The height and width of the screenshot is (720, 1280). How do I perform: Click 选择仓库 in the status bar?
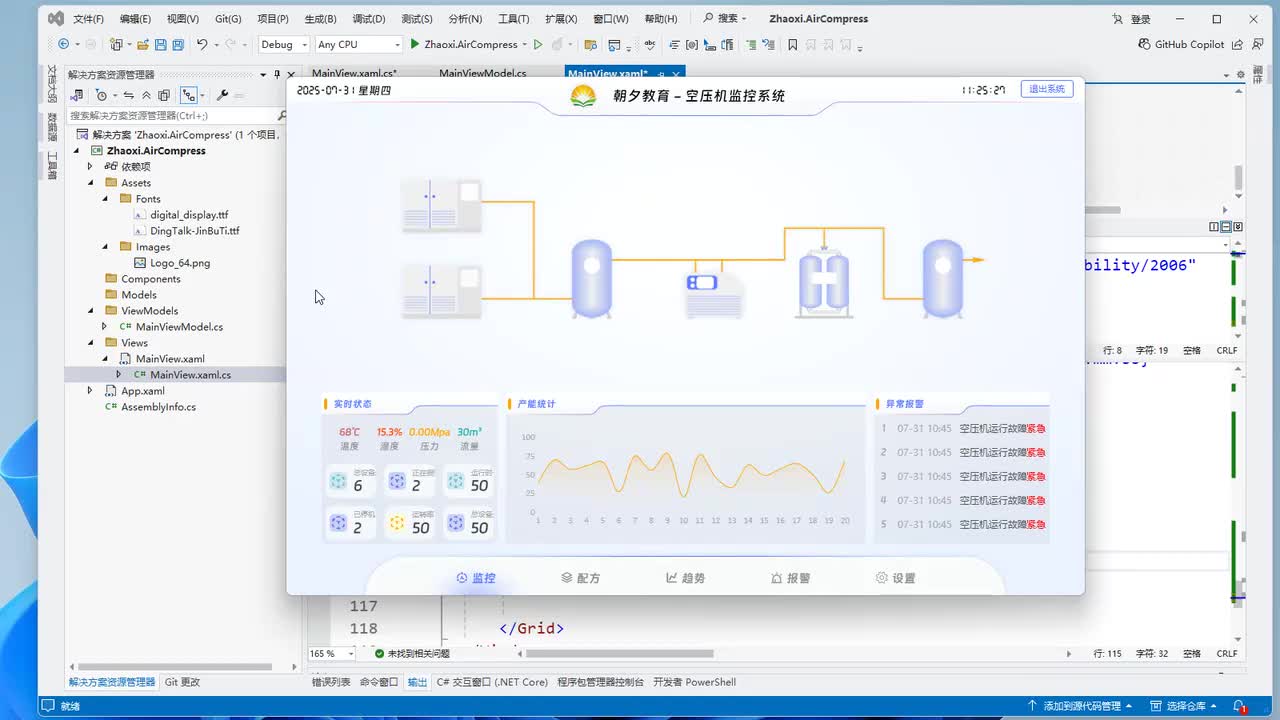coord(1186,706)
